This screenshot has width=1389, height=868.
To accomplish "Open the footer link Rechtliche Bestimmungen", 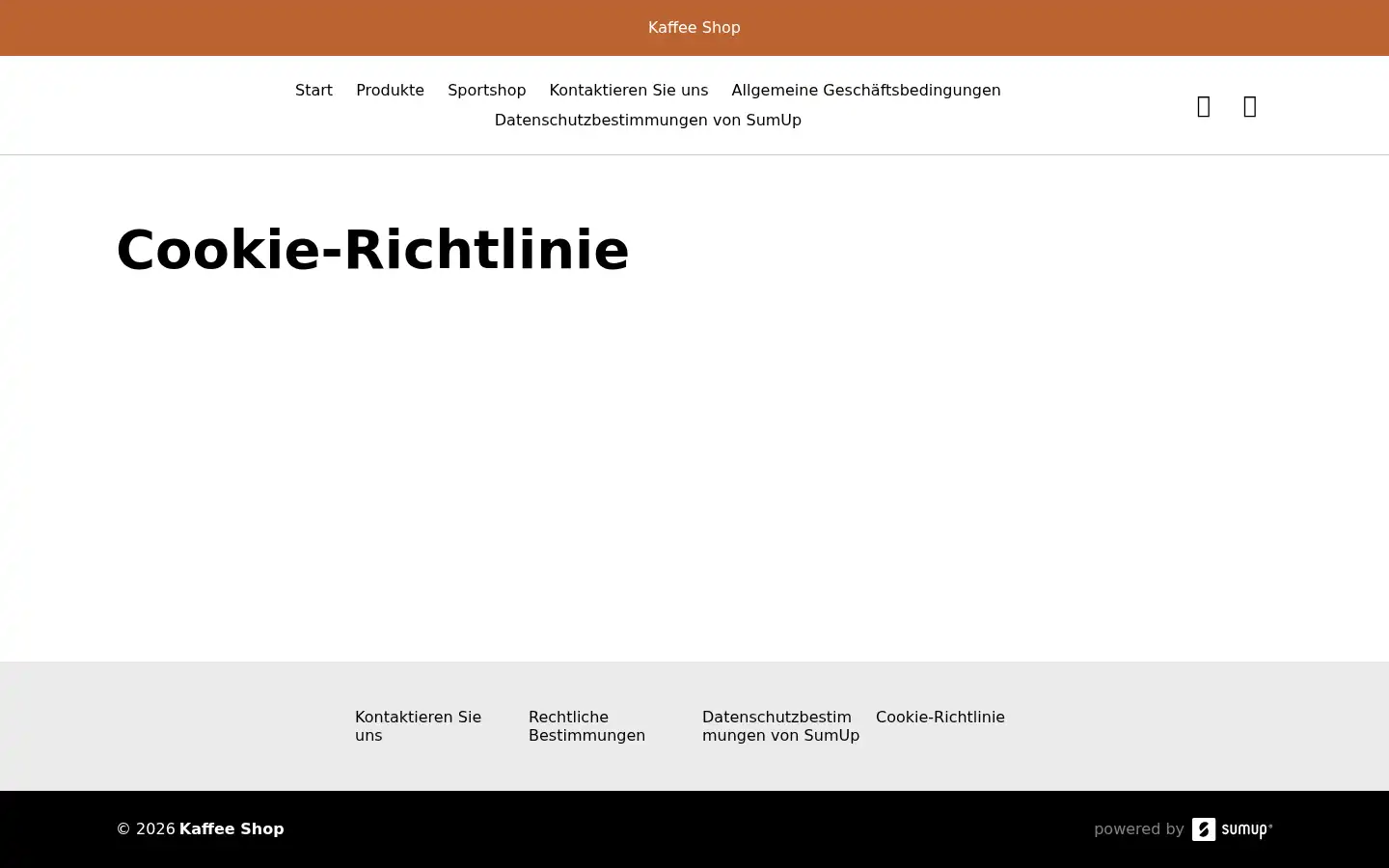I will pyautogui.click(x=586, y=726).
